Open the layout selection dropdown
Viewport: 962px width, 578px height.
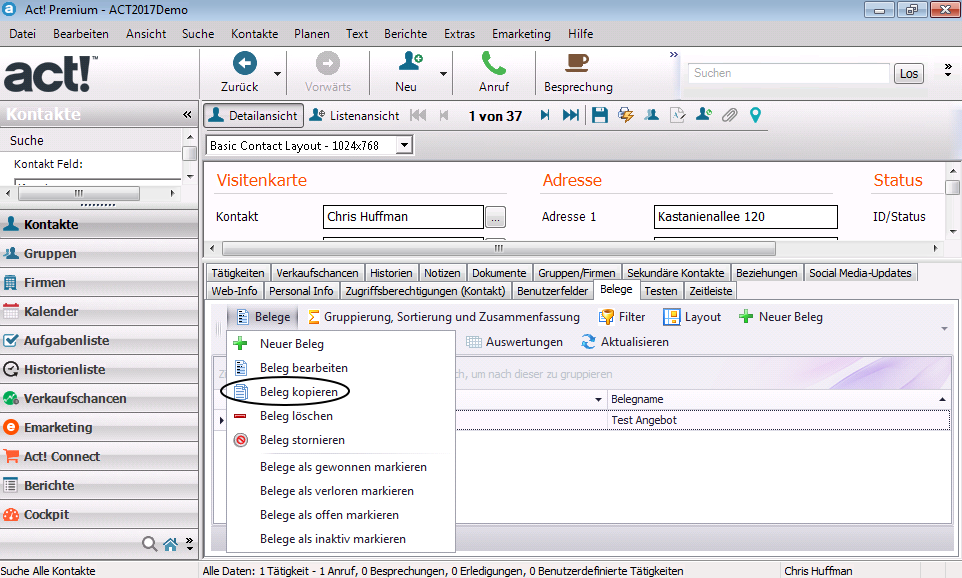click(404, 145)
